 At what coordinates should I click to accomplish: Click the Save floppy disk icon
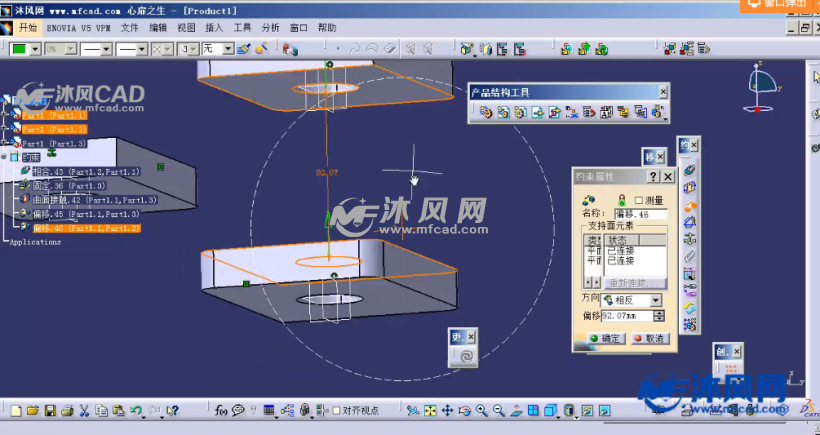coord(50,411)
